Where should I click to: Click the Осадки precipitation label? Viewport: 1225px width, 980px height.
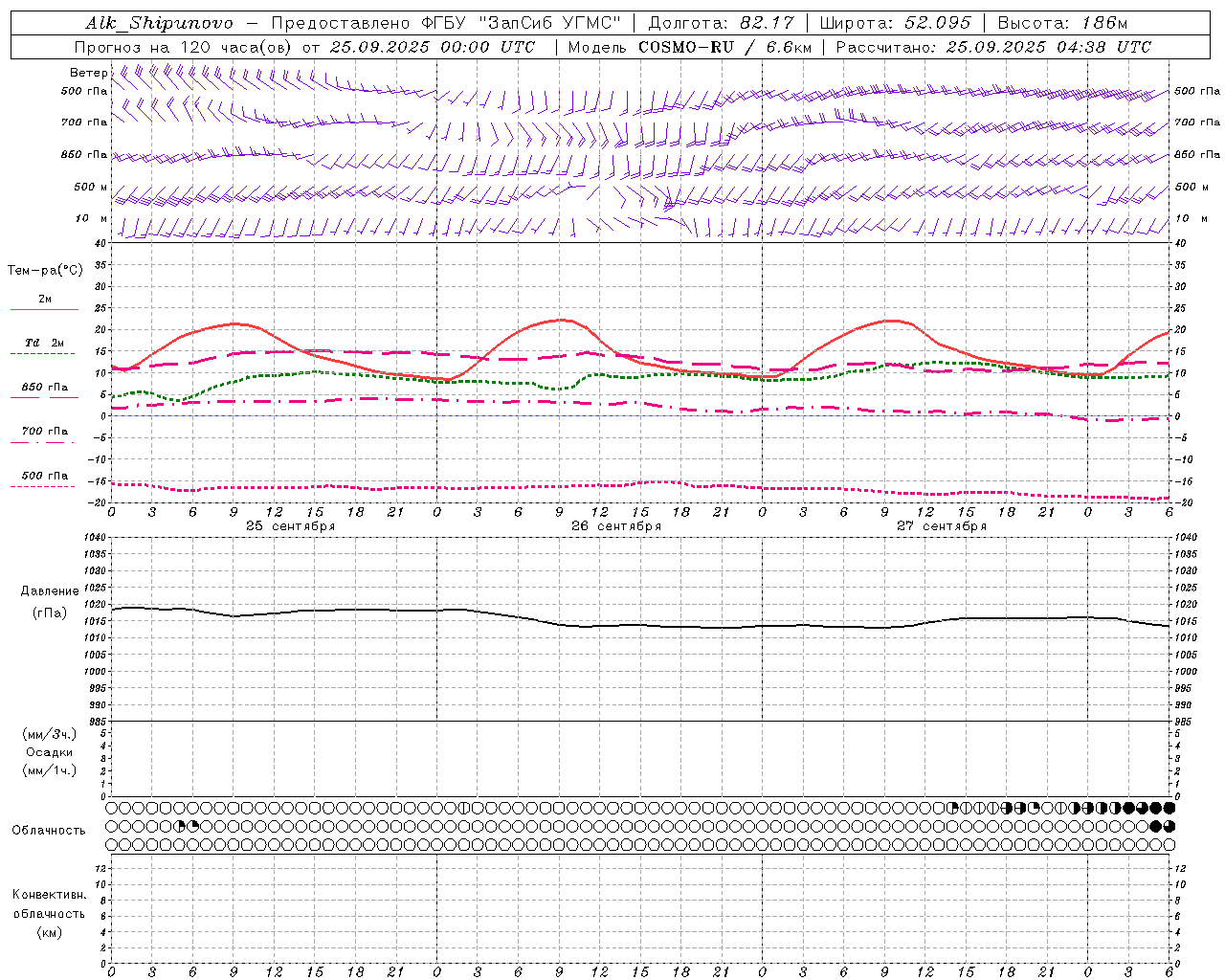coord(50,752)
